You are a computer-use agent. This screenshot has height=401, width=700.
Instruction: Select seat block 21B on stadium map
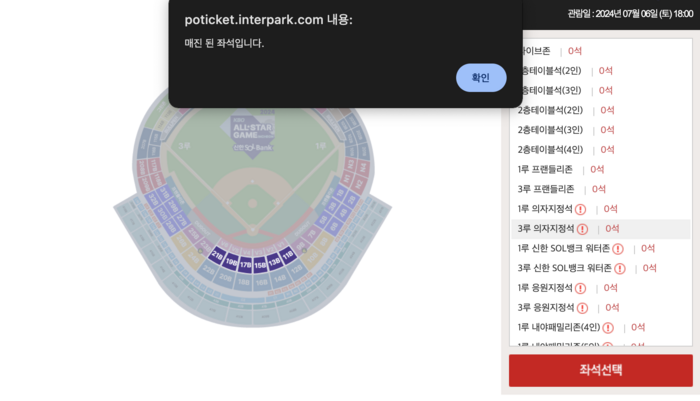tap(217, 256)
